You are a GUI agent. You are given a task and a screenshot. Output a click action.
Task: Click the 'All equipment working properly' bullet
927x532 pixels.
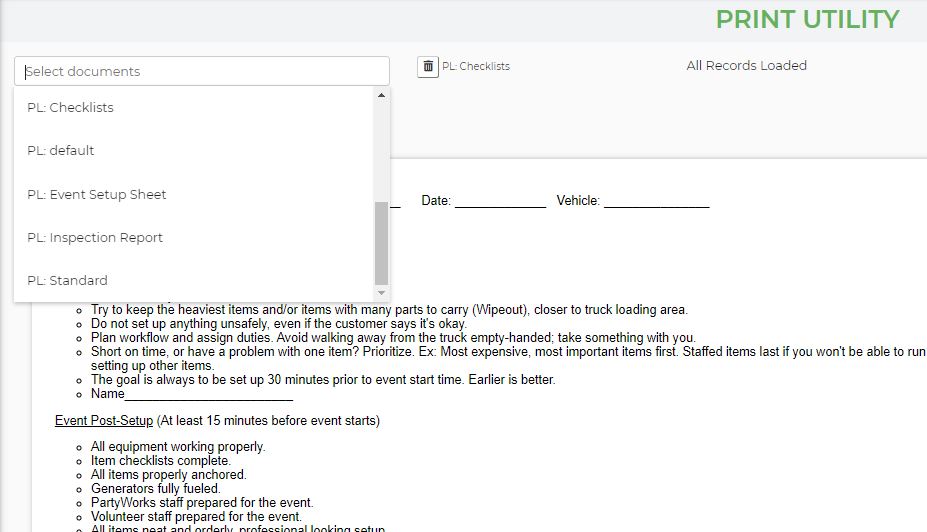[177, 447]
